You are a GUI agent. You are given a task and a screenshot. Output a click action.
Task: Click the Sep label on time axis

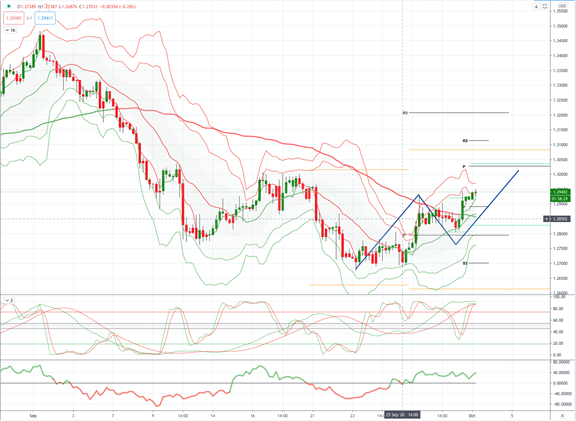(33, 416)
